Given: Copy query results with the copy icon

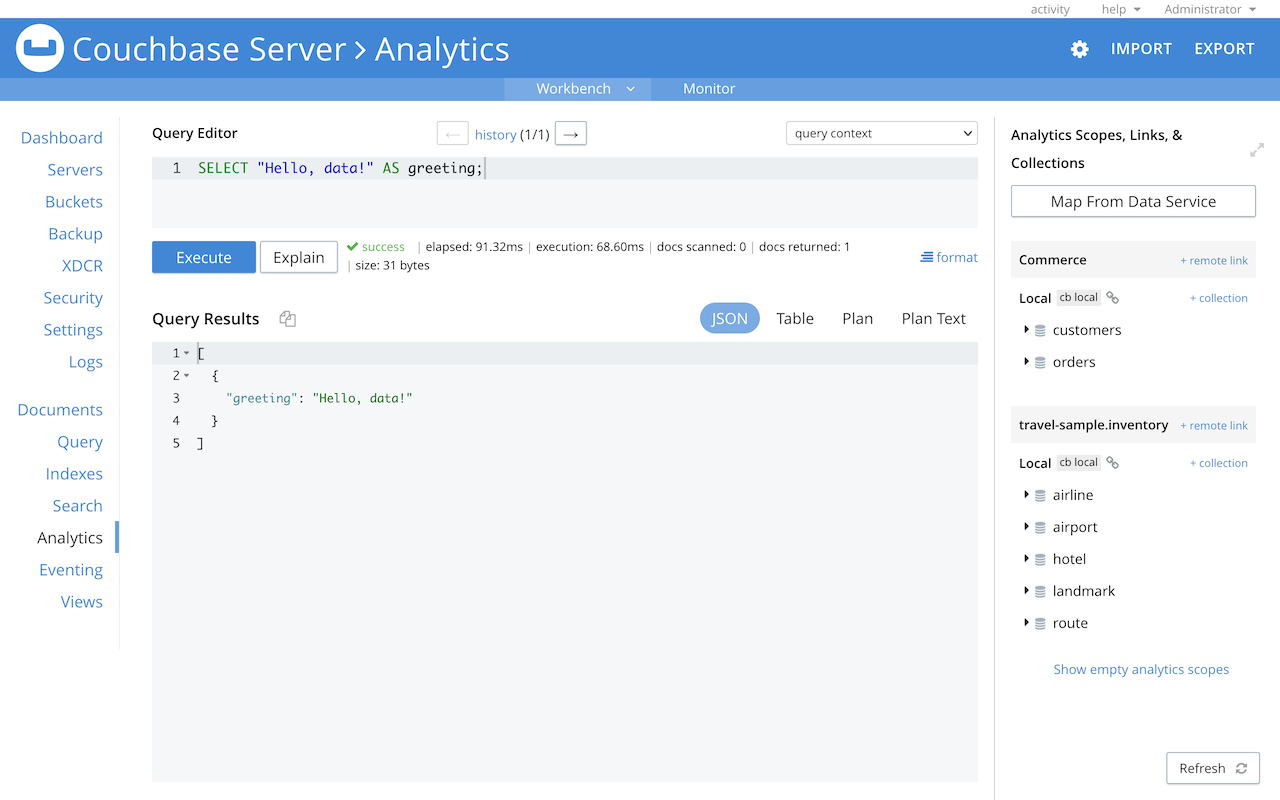Looking at the screenshot, I should [x=288, y=319].
